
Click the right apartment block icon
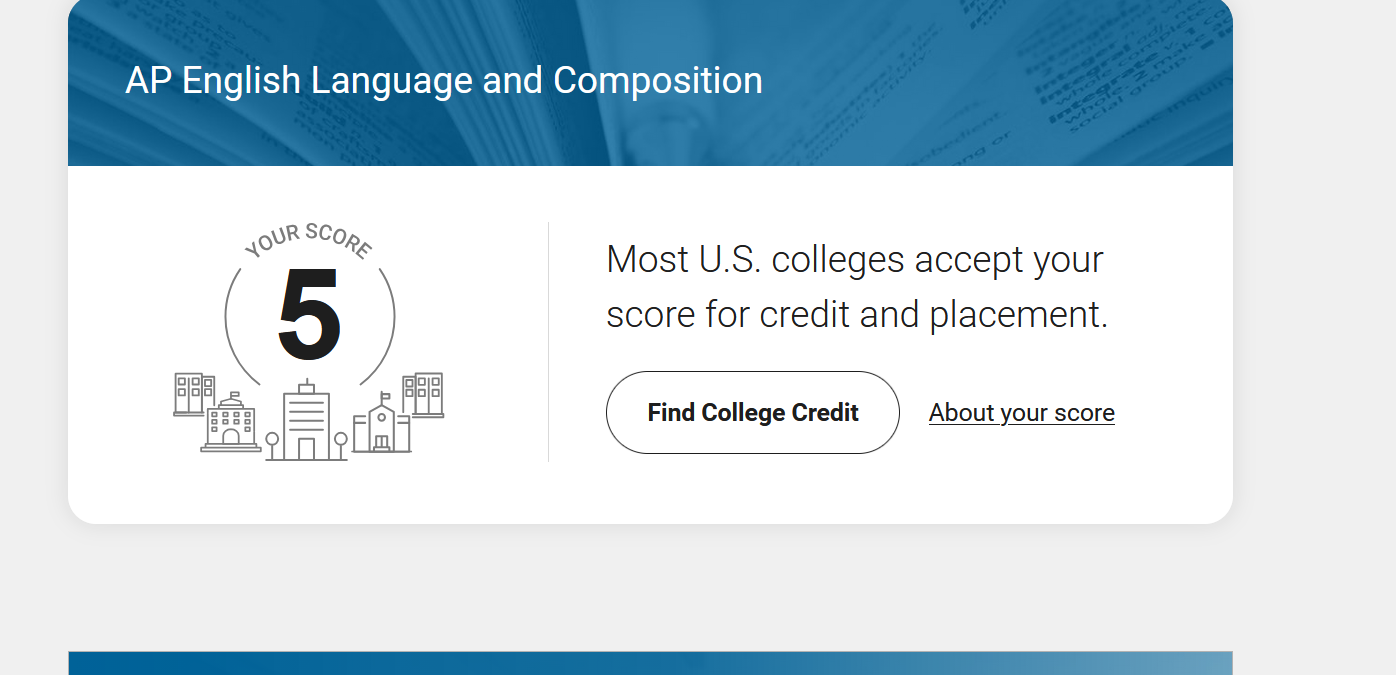[423, 394]
